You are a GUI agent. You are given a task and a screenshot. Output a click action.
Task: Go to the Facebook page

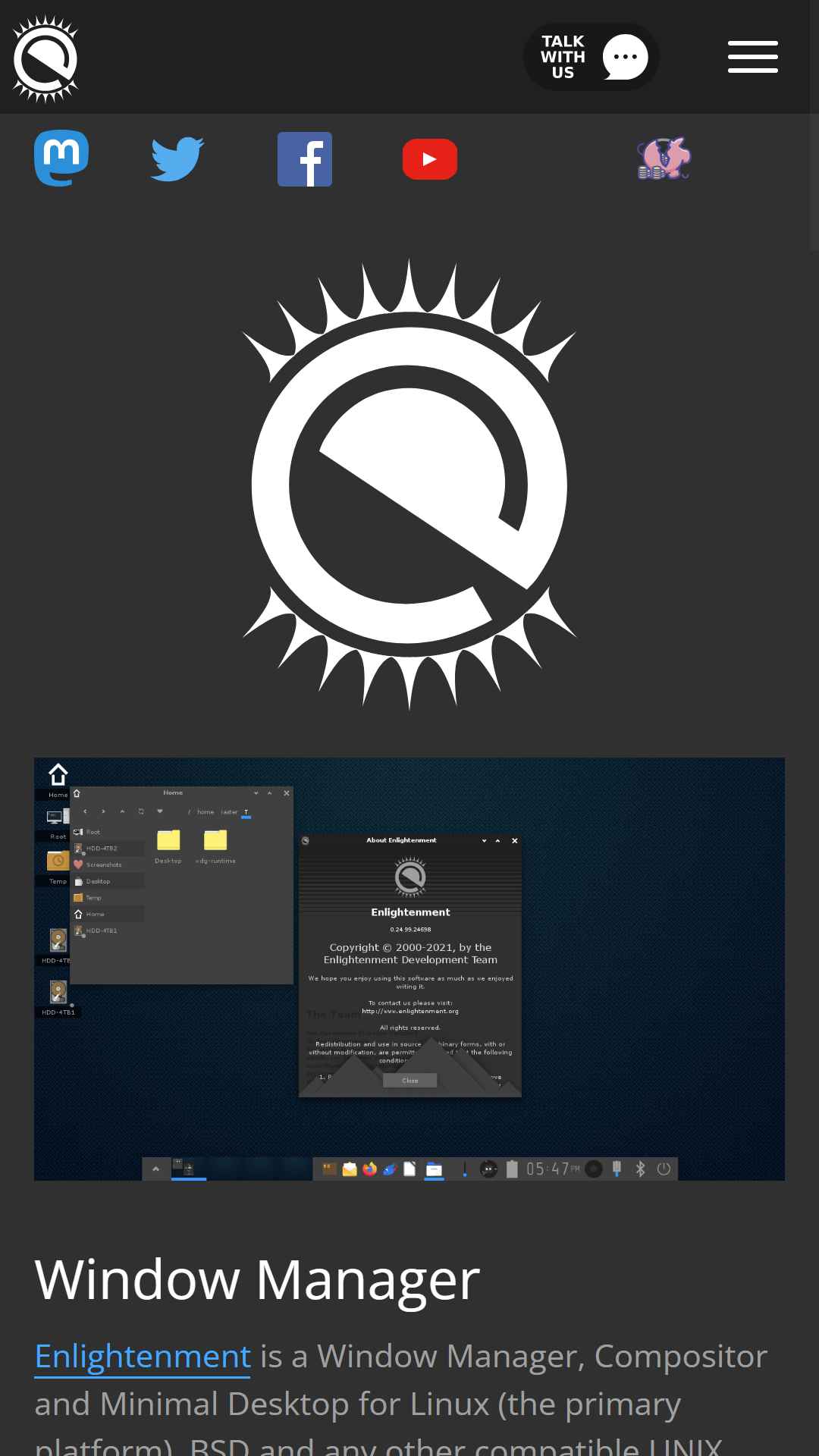(305, 159)
